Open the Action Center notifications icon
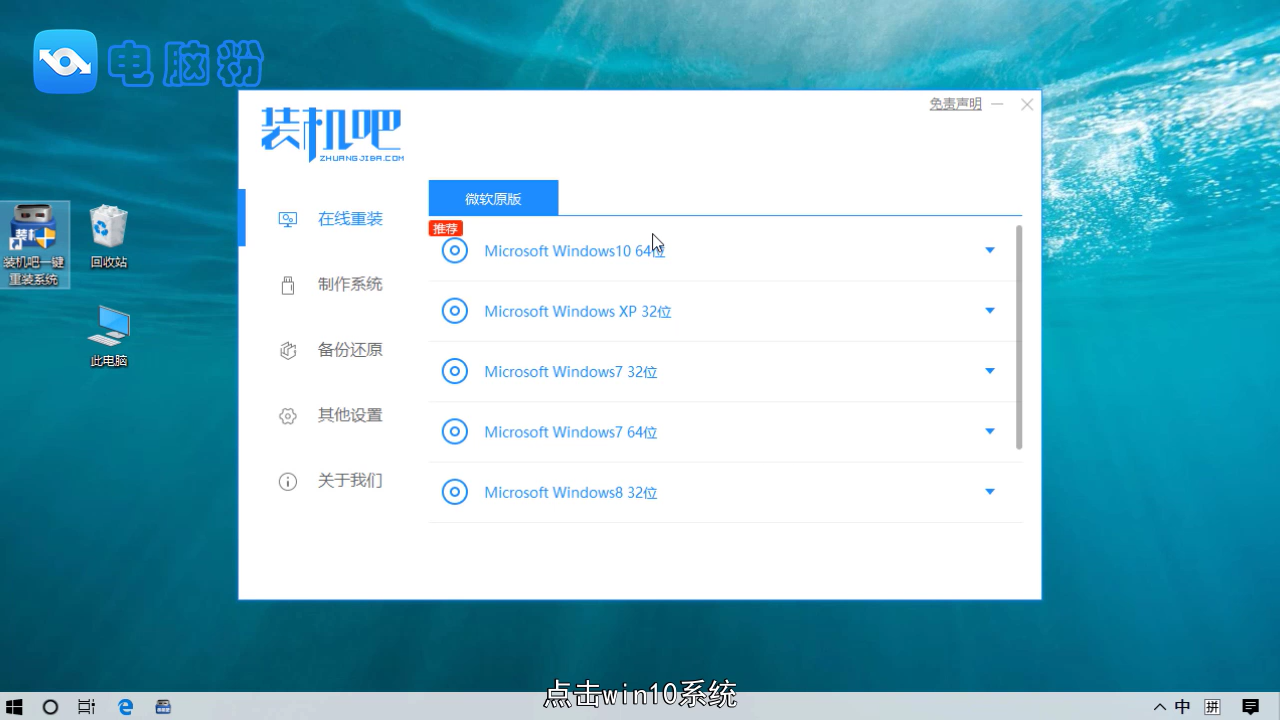Image resolution: width=1280 pixels, height=720 pixels. click(1251, 707)
